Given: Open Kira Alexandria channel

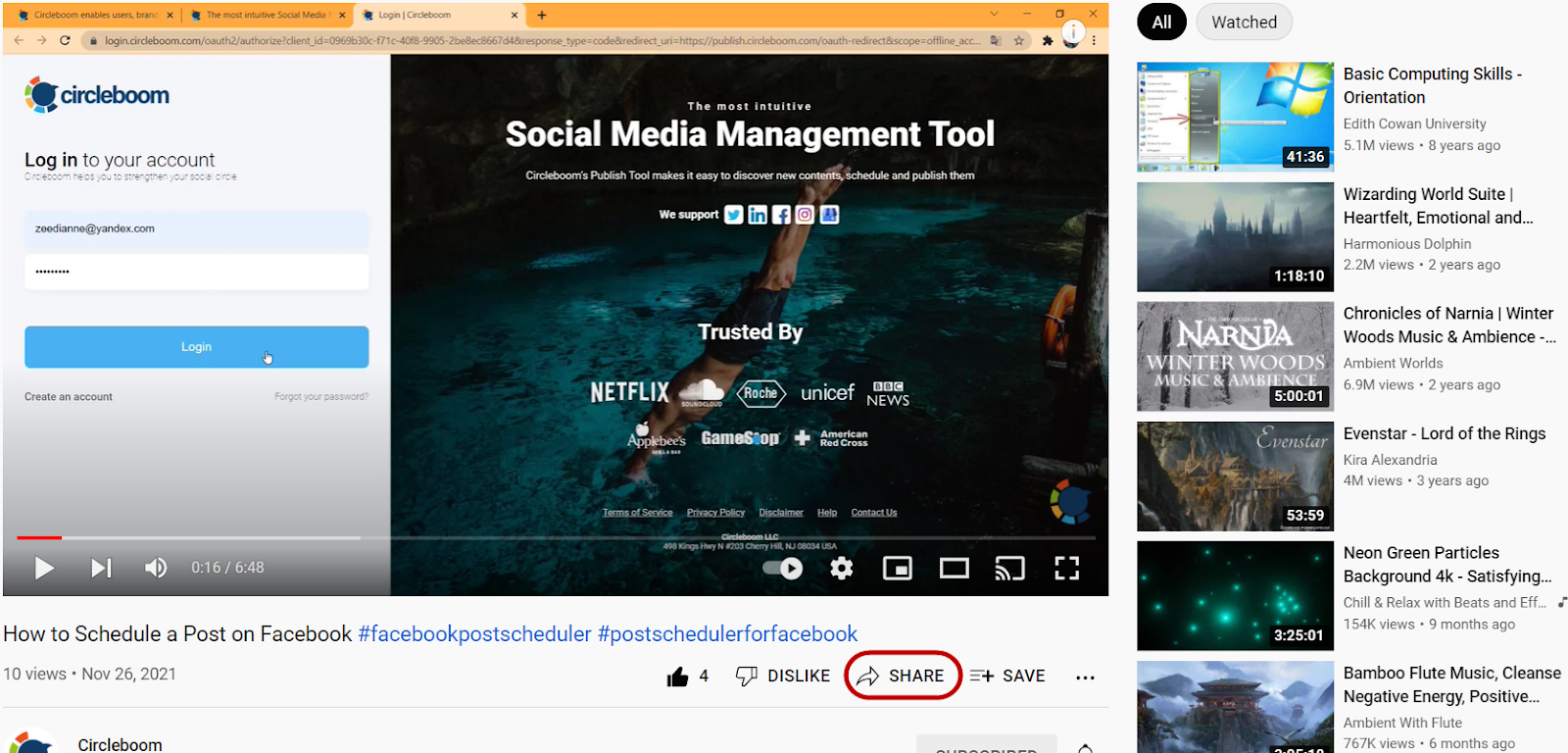Looking at the screenshot, I should pyautogui.click(x=1390, y=460).
